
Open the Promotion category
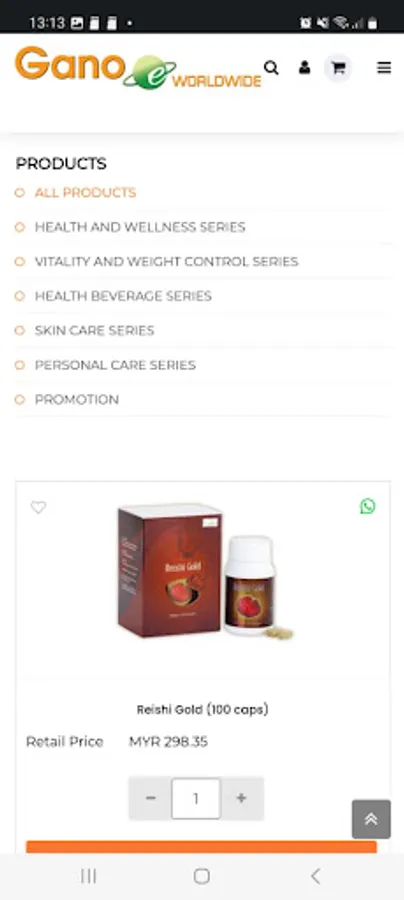coord(77,399)
